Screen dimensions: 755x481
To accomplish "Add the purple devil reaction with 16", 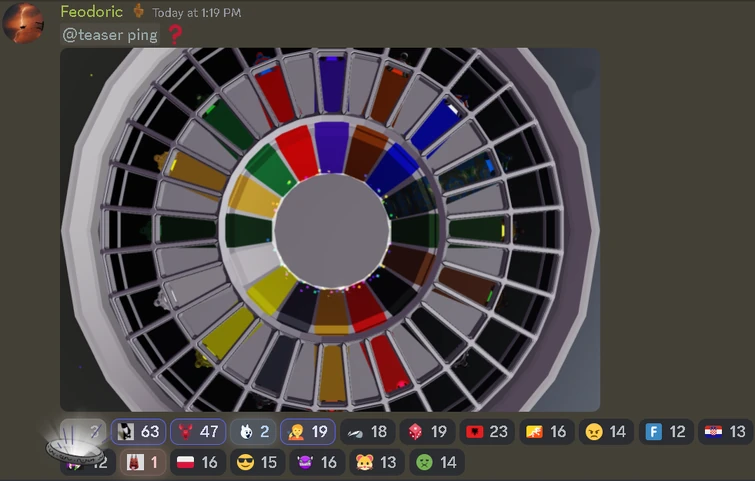I will 317,462.
